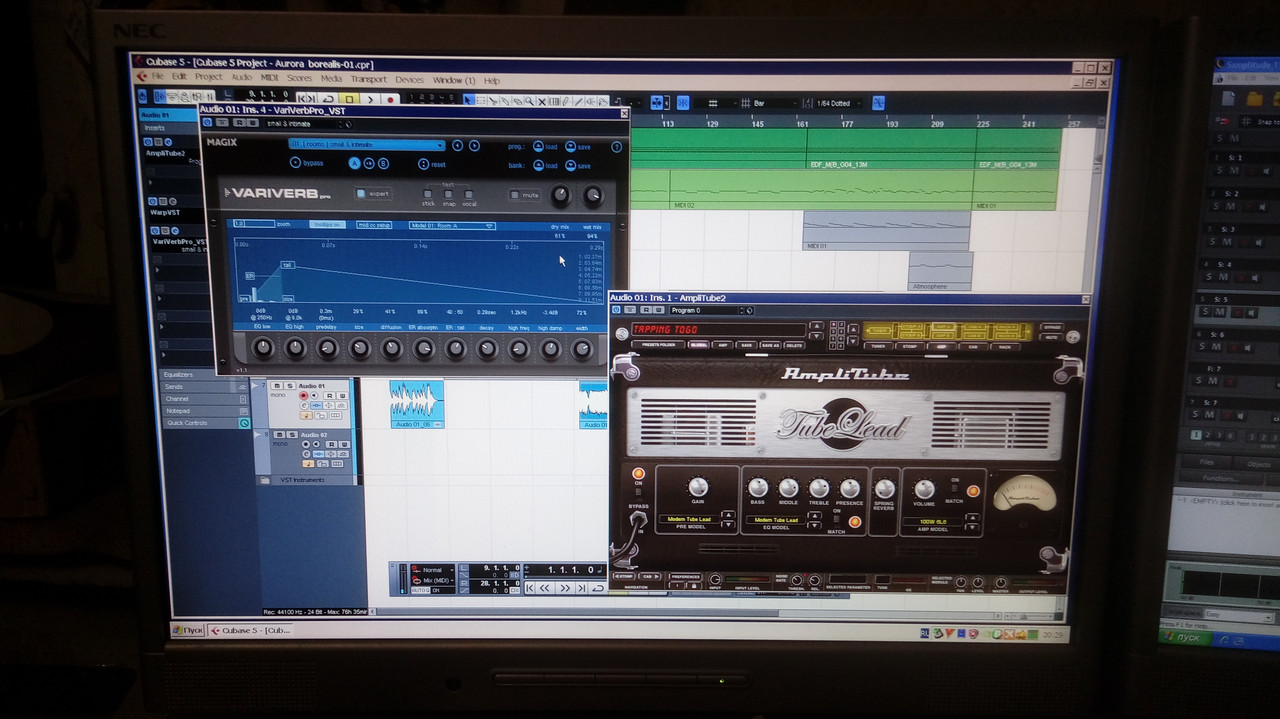The image size is (1280, 719).
Task: Click the Play button in Cubase toolbar
Action: [370, 100]
